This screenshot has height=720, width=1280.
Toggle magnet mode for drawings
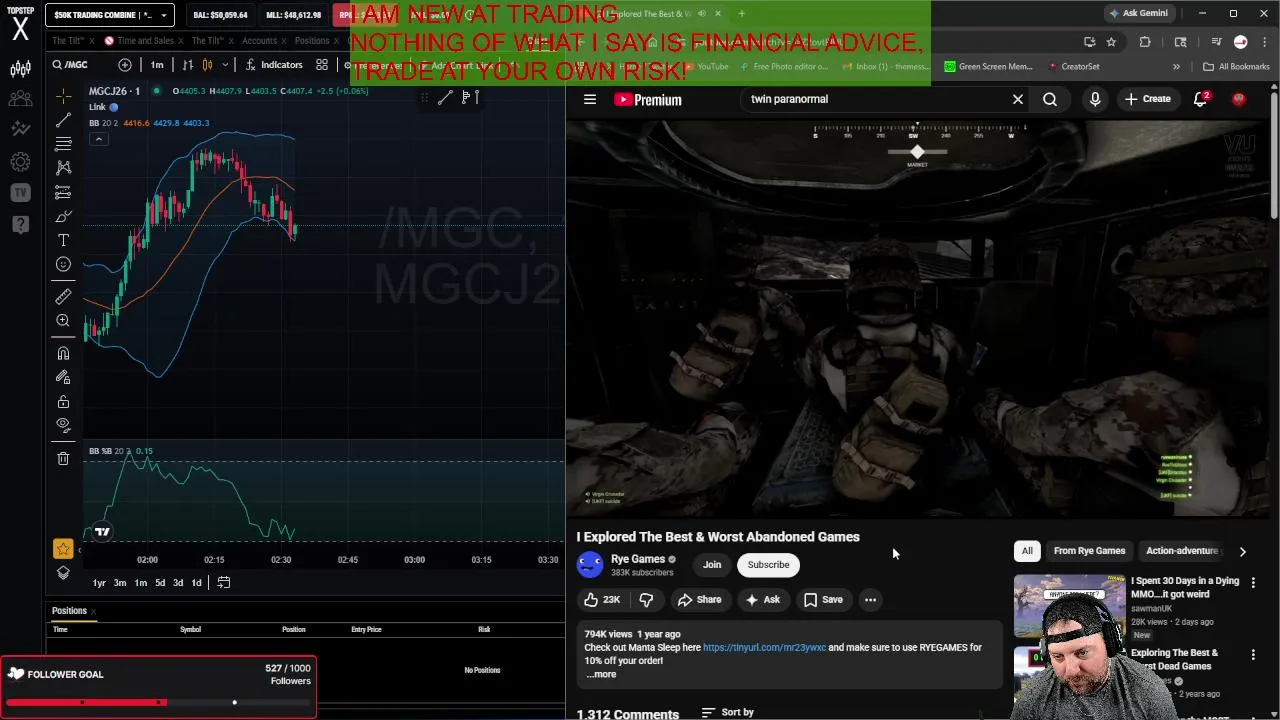(x=63, y=353)
